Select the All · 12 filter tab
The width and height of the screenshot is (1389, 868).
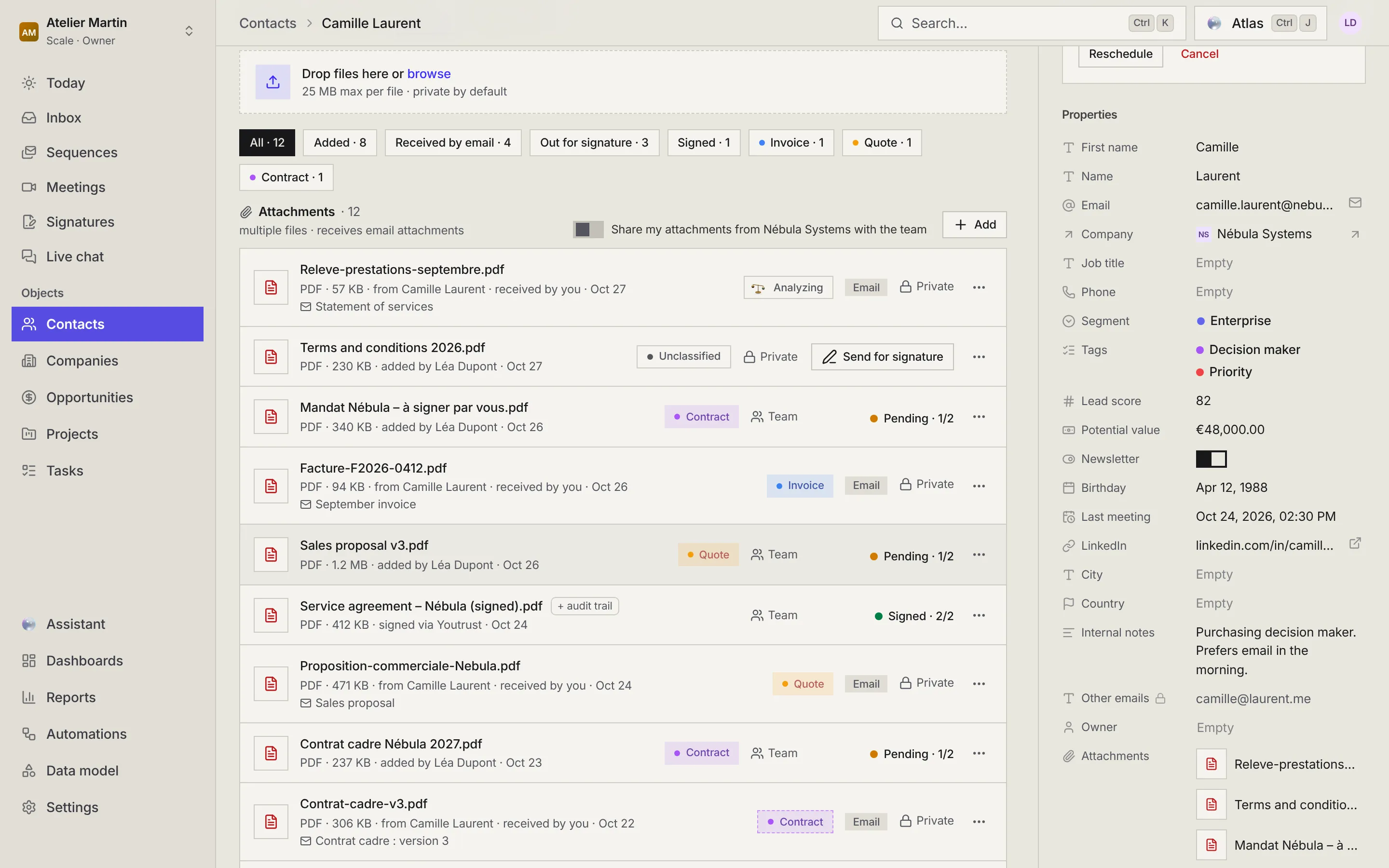click(x=267, y=142)
